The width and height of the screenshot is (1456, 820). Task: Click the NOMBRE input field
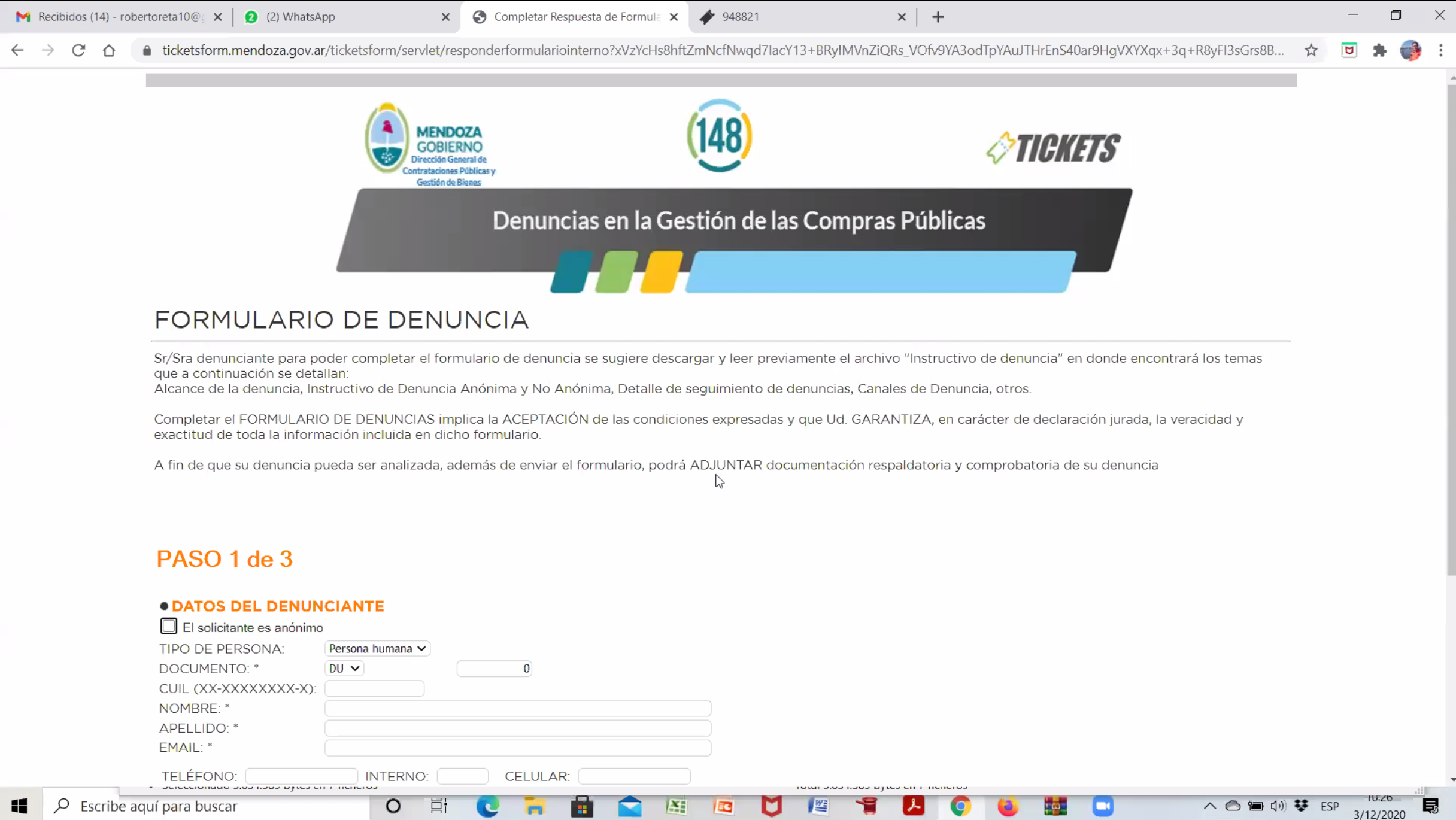point(518,708)
